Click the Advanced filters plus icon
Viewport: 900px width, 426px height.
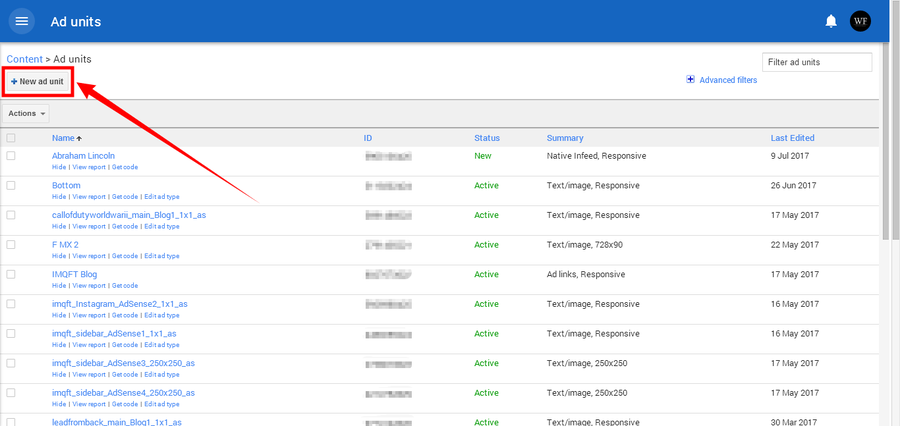(690, 80)
